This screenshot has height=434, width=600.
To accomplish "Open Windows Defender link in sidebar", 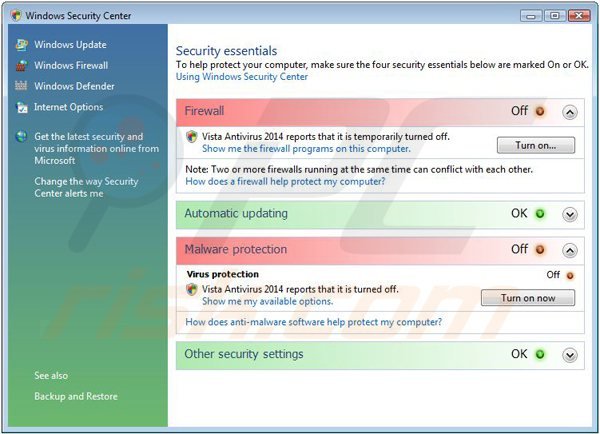I will point(74,86).
